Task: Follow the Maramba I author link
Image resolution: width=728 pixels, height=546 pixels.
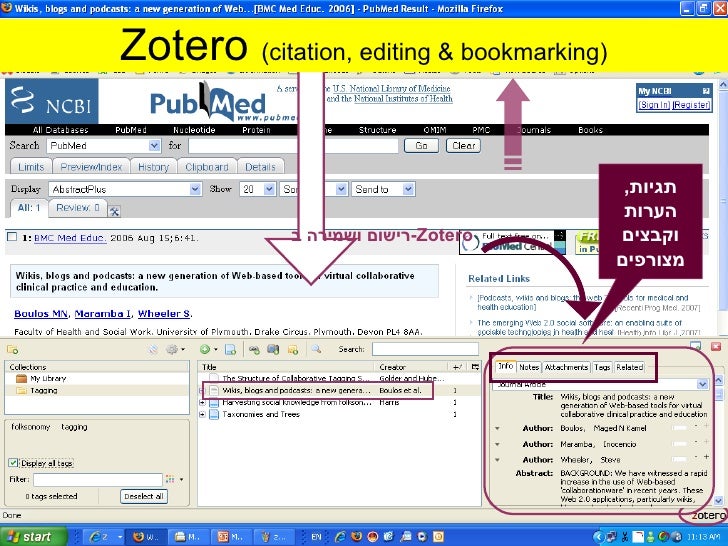Action: (103, 313)
